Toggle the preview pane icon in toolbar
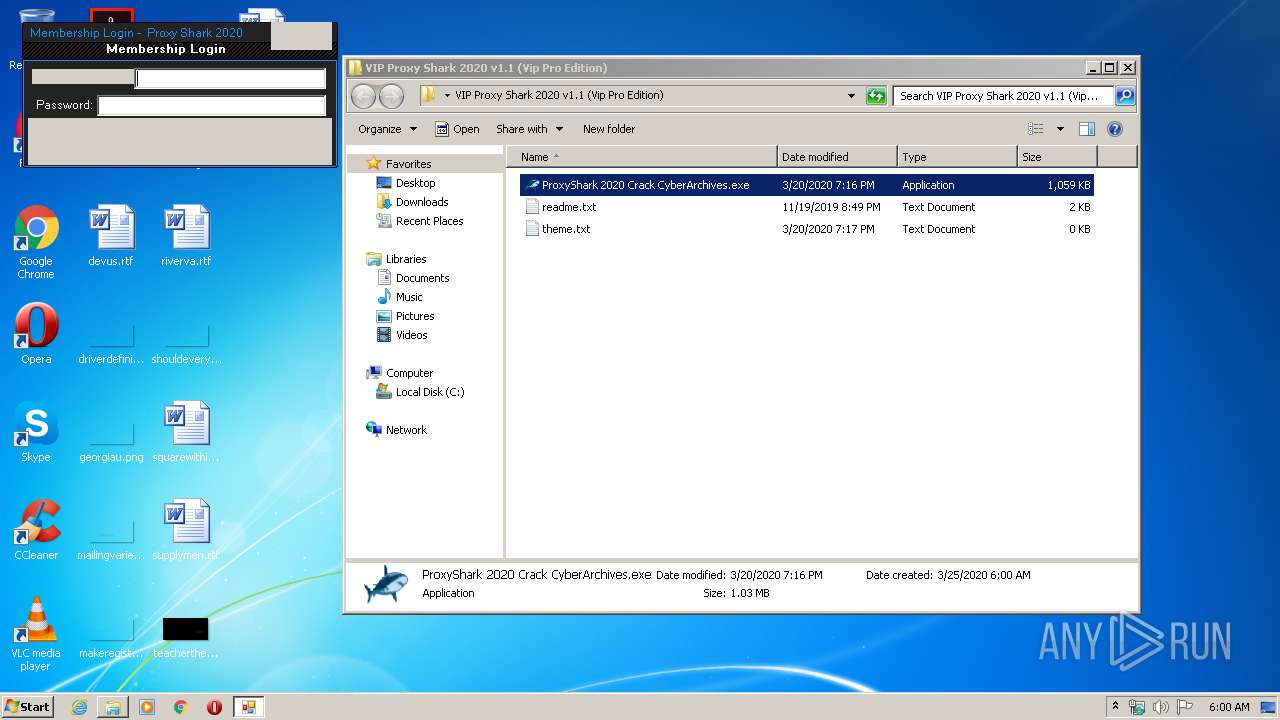Screen dimensions: 1280x720 tap(1087, 129)
